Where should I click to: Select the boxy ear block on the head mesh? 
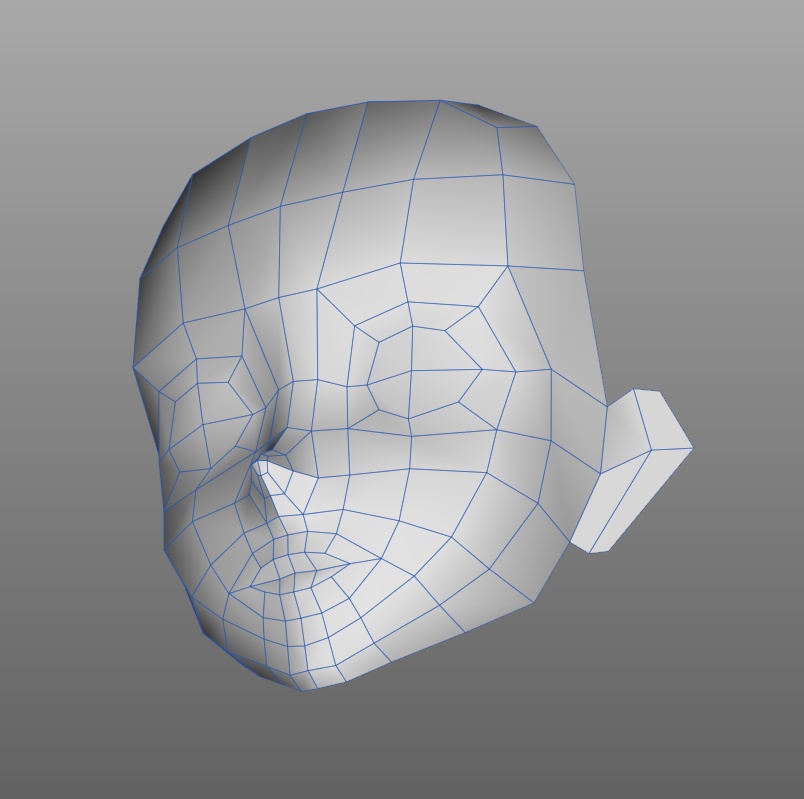[x=632, y=470]
